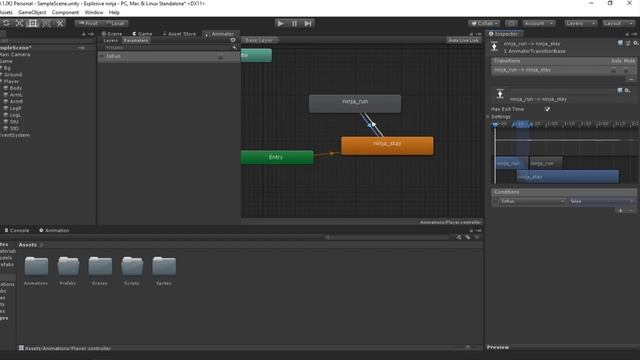Select the IsRun parameter row
640x360 pixels.
(168, 56)
